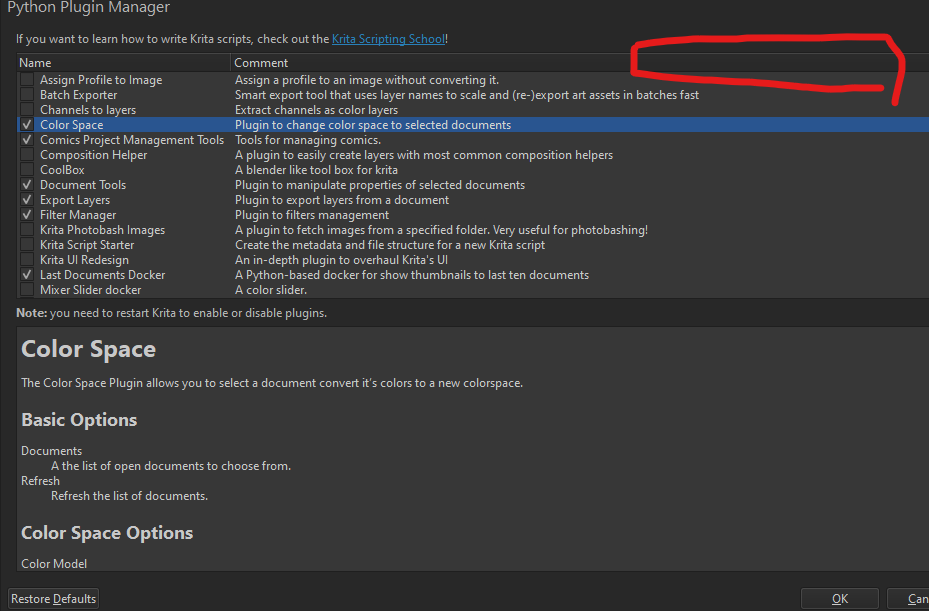Enable the Batch Exporter plugin checkbox
This screenshot has width=929, height=611.
click(27, 95)
